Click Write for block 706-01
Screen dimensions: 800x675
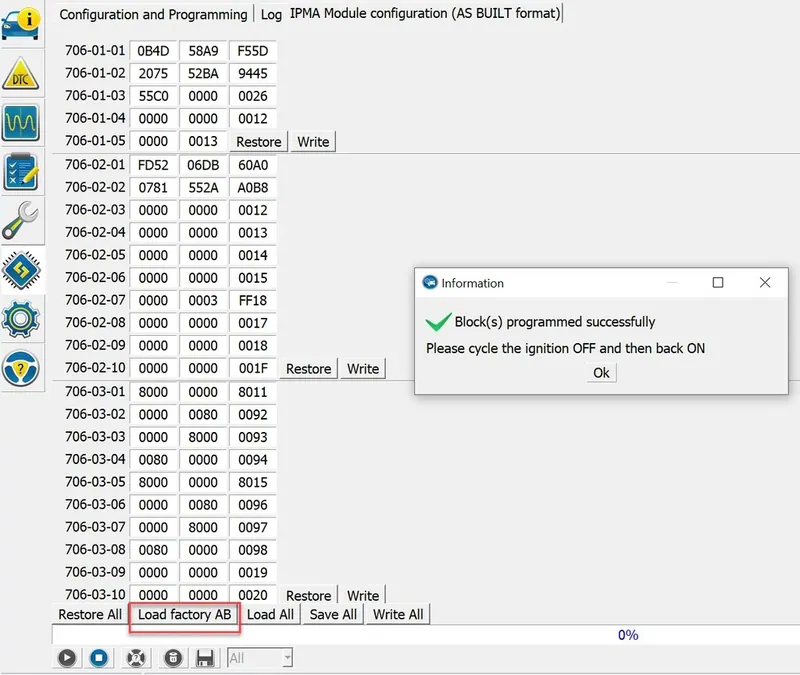[313, 142]
